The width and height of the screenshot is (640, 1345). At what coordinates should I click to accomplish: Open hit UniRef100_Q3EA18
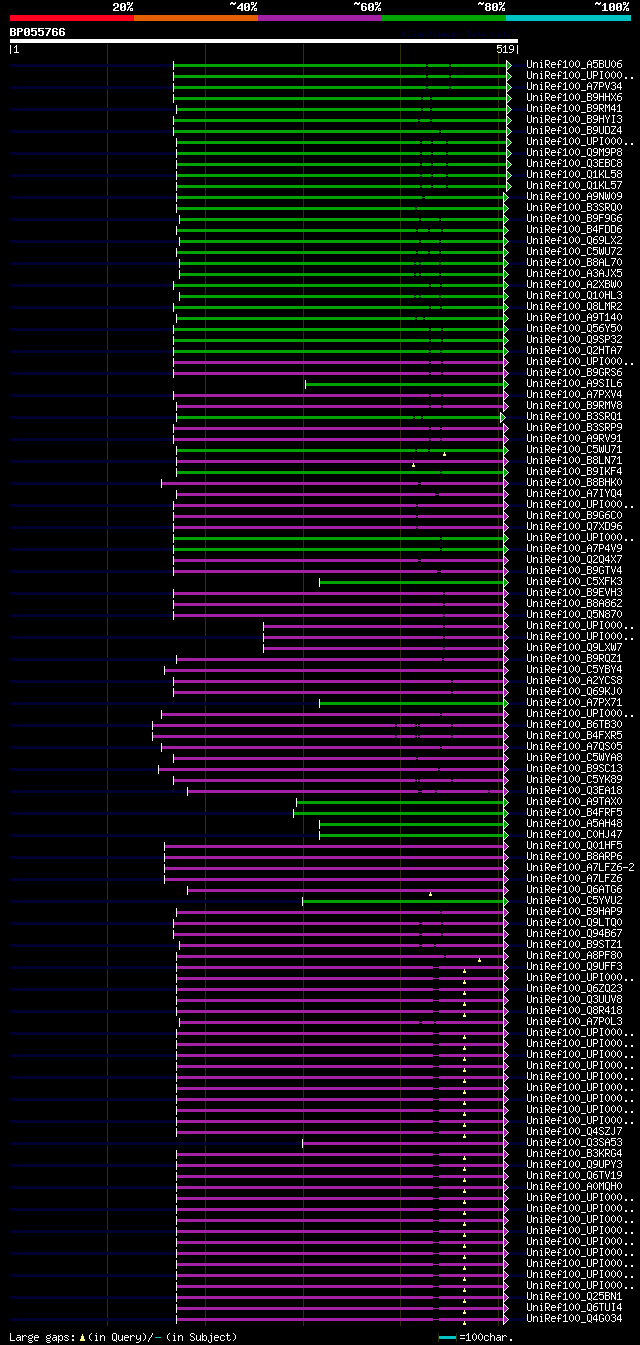click(x=574, y=790)
